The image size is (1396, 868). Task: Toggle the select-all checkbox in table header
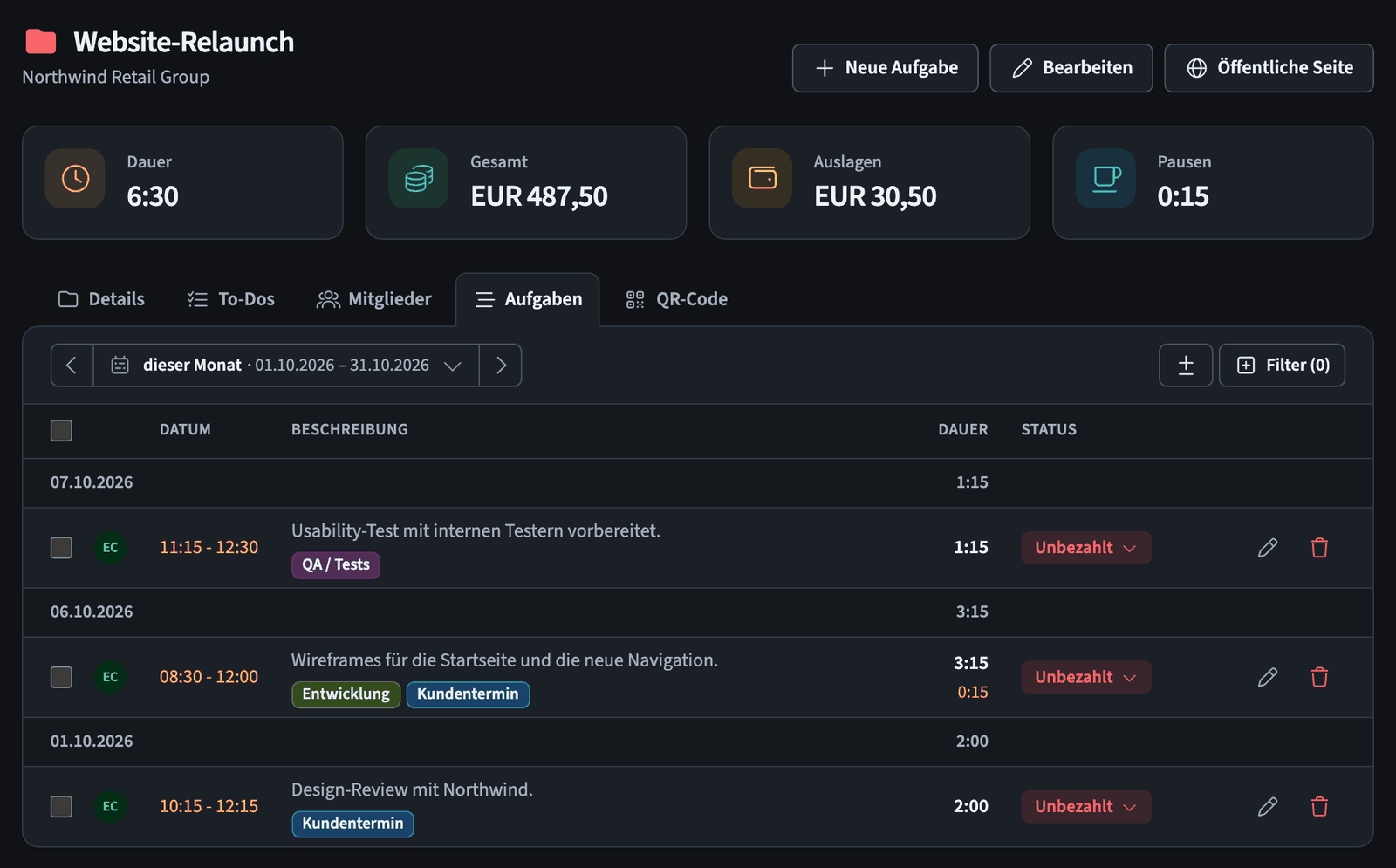point(61,430)
